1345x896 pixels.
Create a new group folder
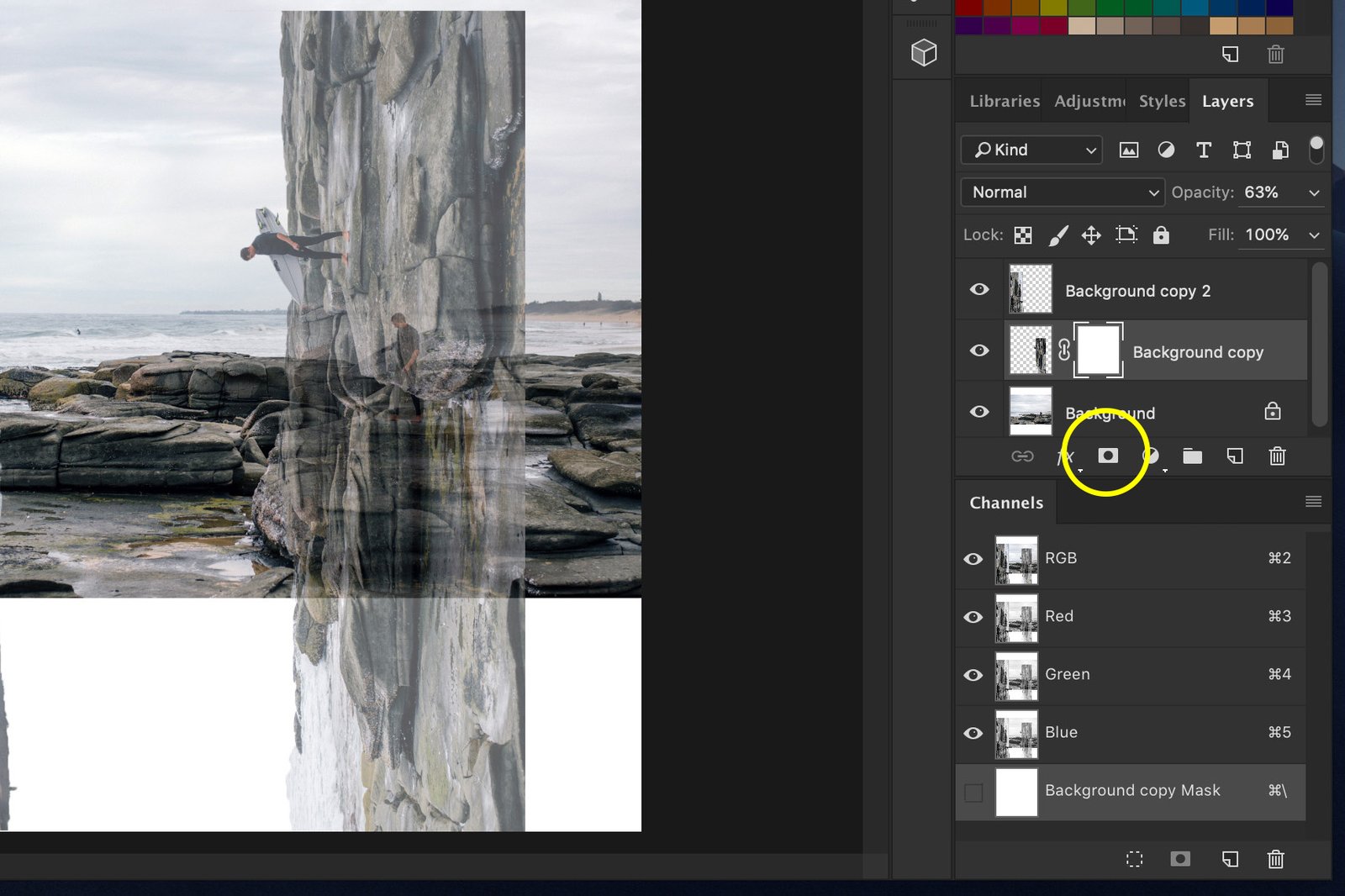(1193, 456)
